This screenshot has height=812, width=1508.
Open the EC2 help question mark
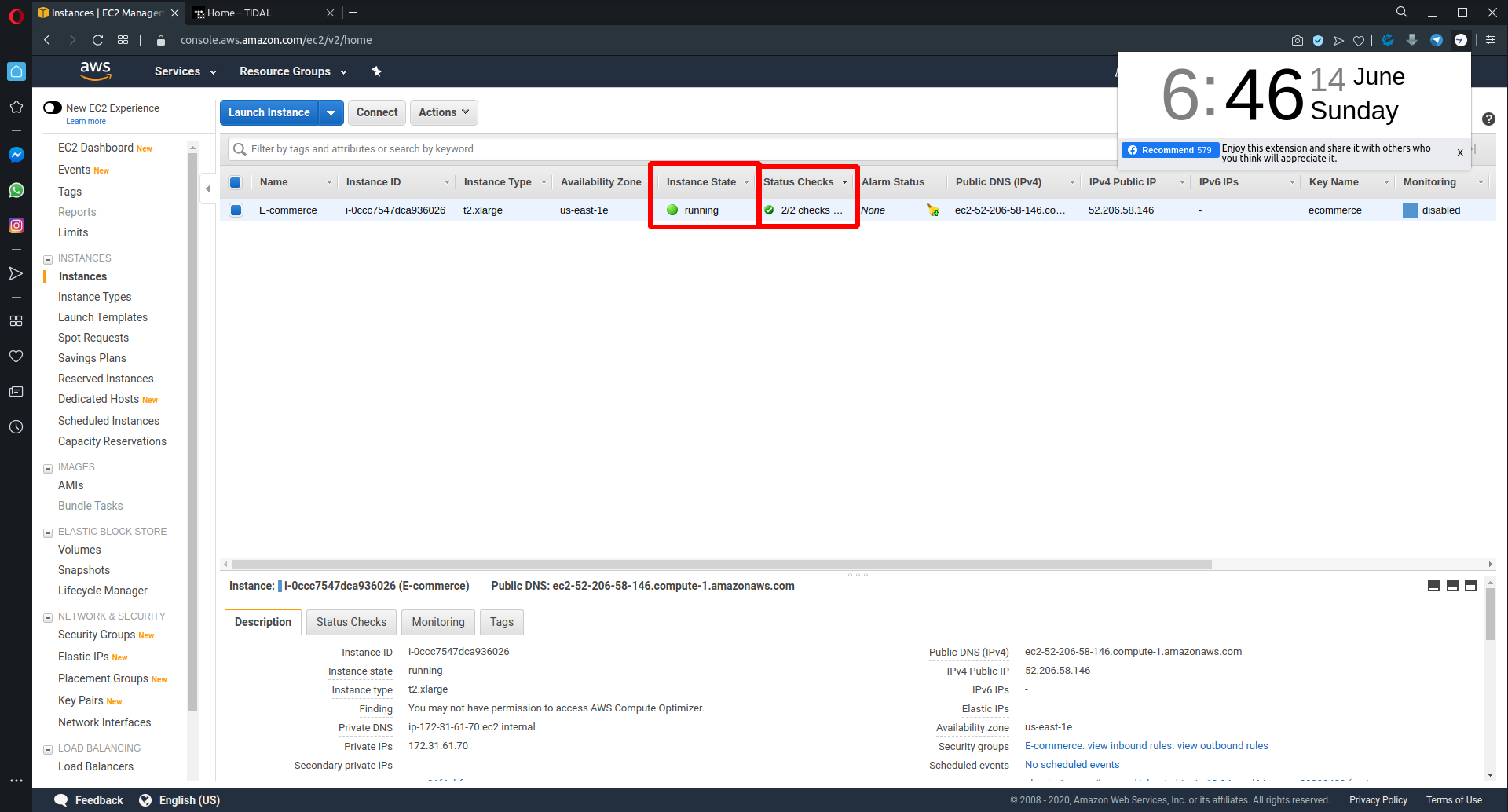(1488, 119)
